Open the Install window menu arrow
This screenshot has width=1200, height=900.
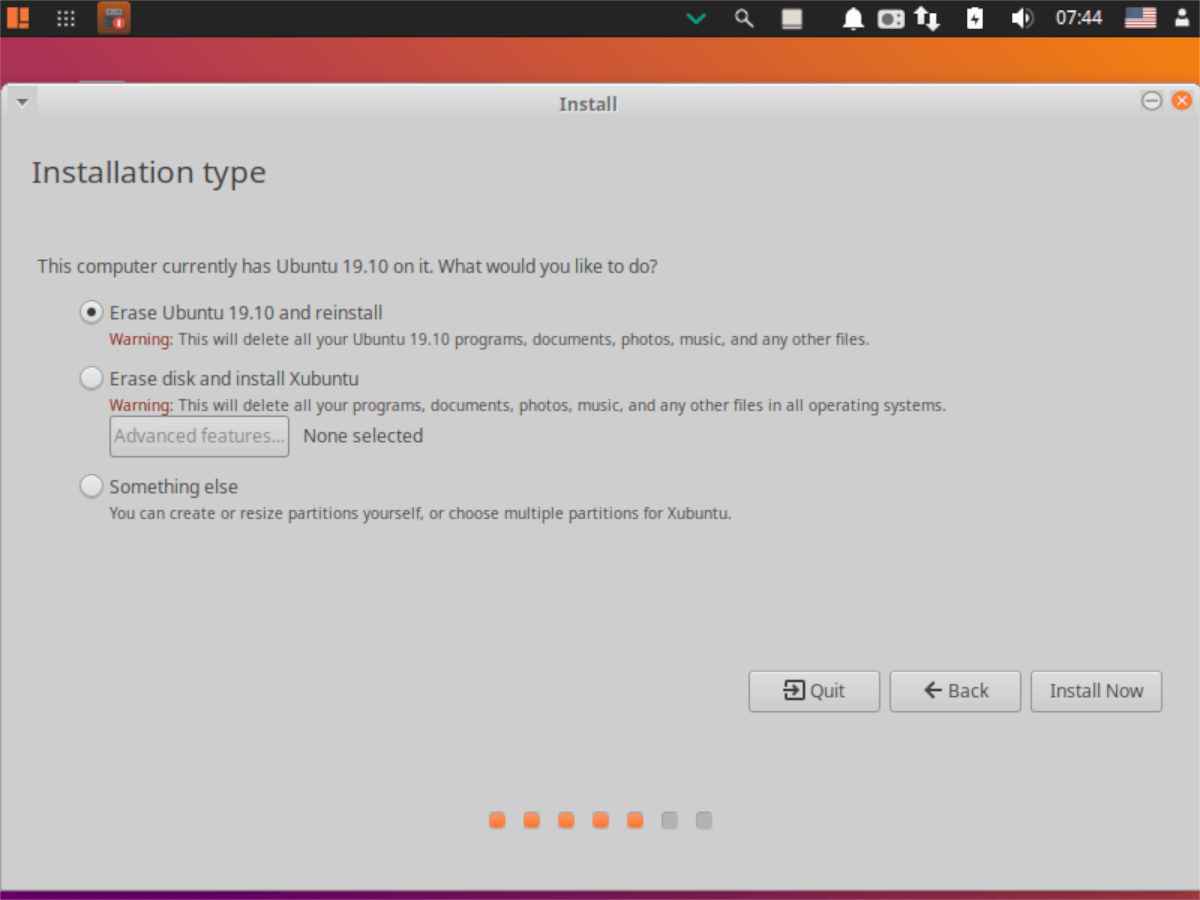tap(22, 102)
